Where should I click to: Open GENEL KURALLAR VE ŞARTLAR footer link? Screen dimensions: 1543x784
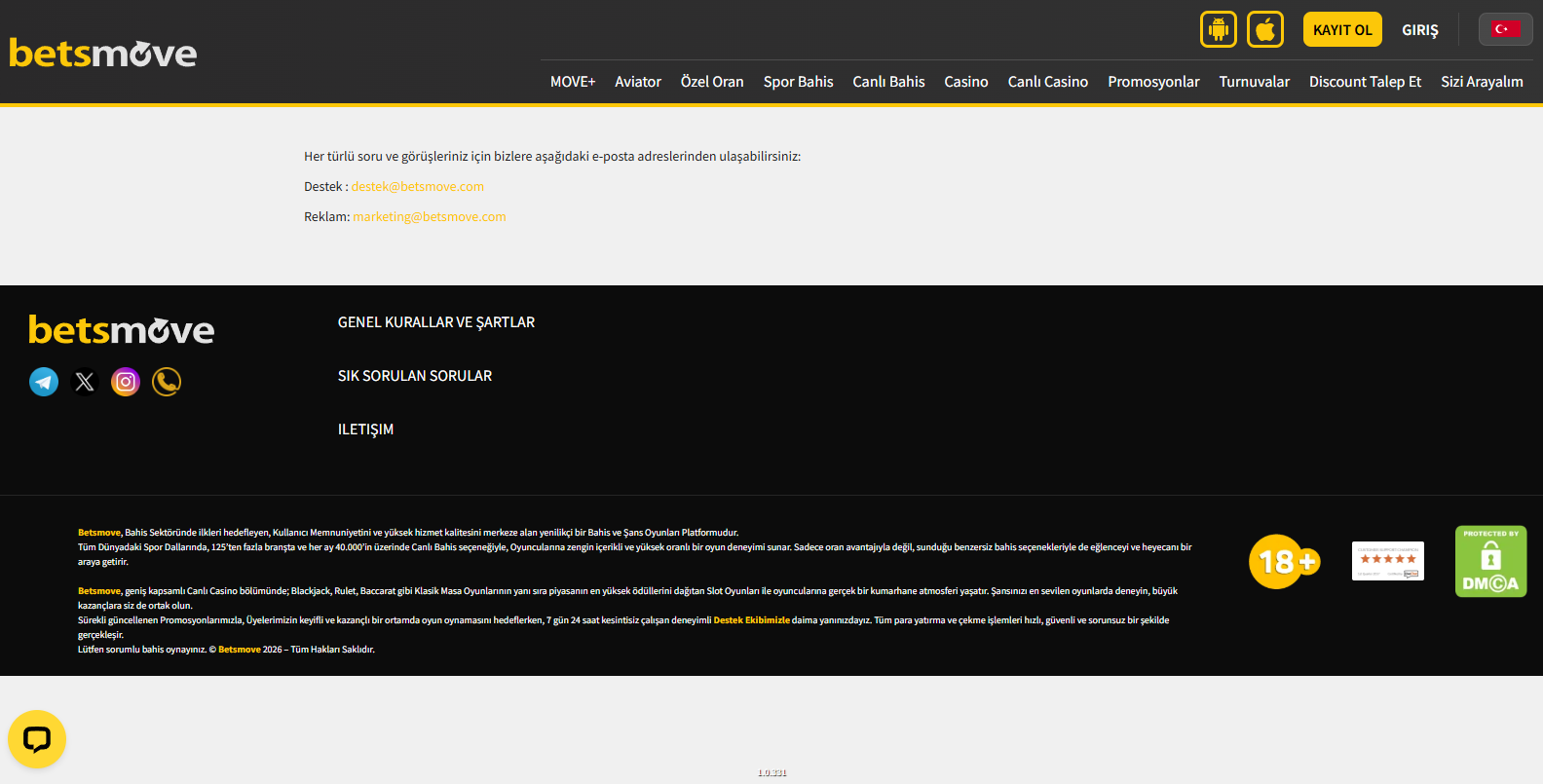coord(435,322)
